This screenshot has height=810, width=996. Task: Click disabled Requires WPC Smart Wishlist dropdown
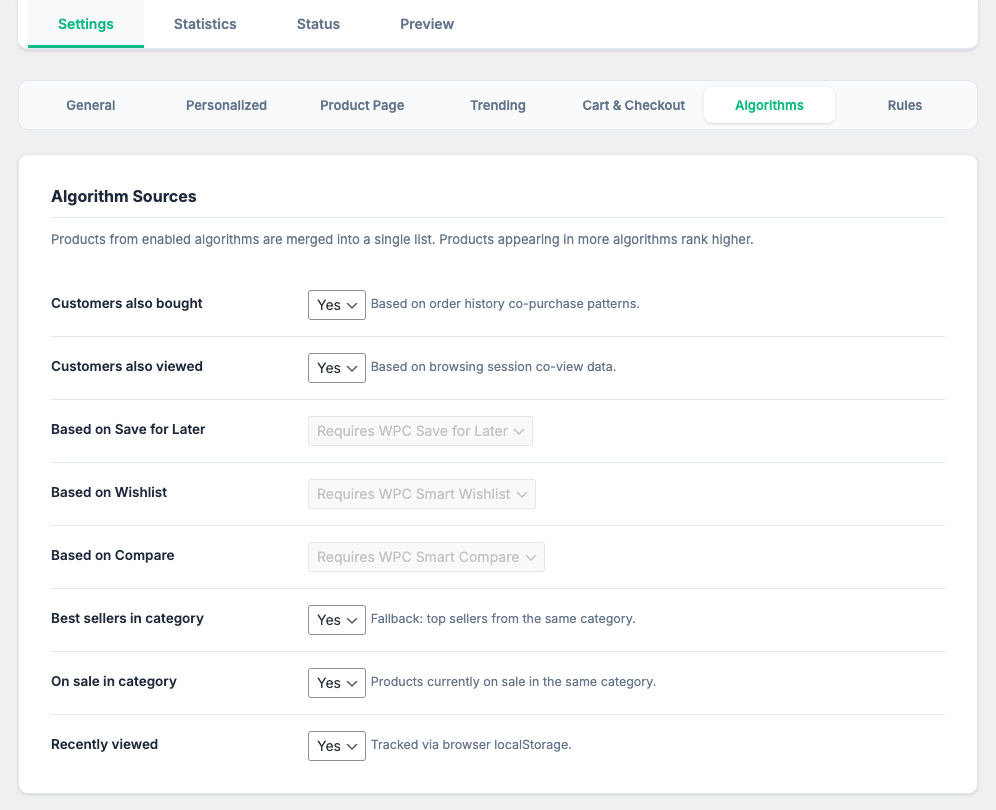(x=422, y=494)
